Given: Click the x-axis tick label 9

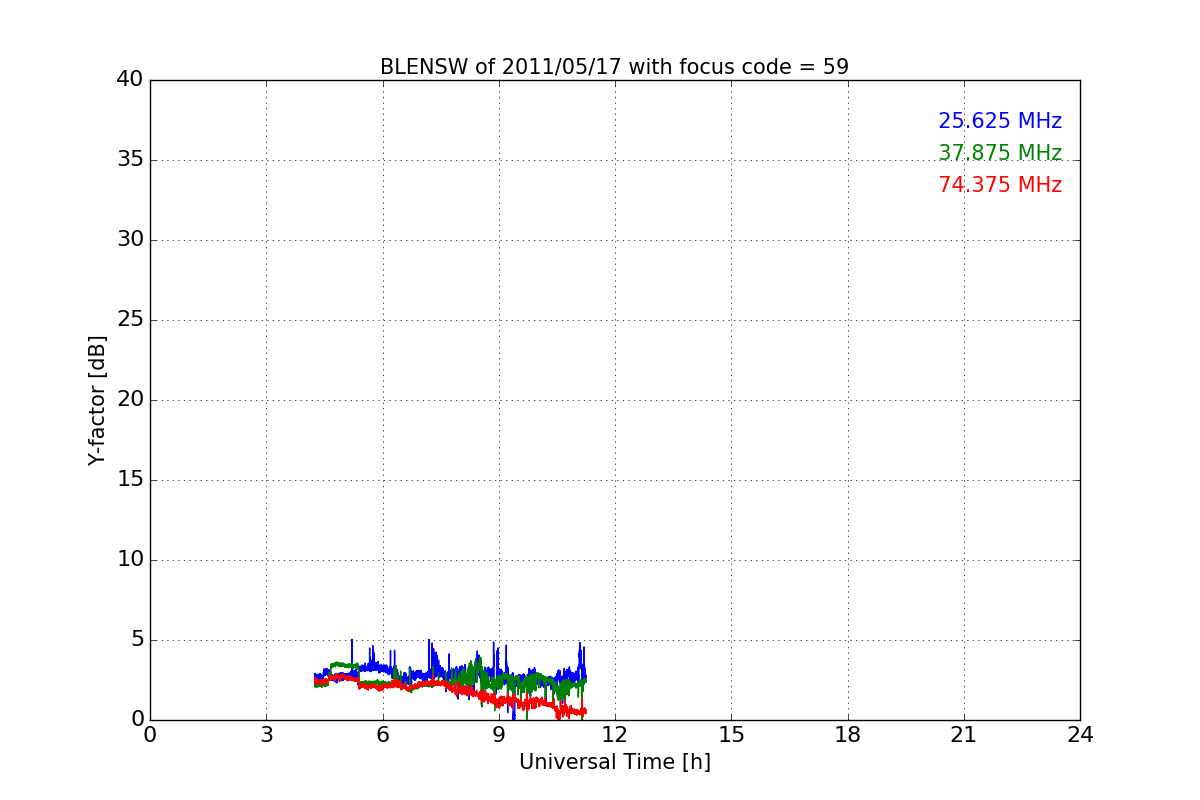Looking at the screenshot, I should pos(499,735).
